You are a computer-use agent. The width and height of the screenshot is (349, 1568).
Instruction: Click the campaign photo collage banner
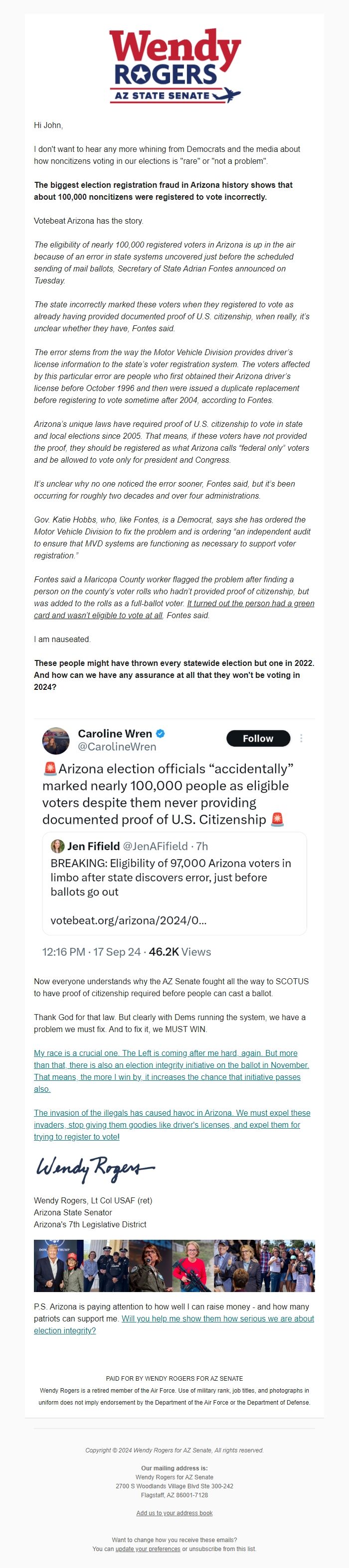tap(174, 1266)
